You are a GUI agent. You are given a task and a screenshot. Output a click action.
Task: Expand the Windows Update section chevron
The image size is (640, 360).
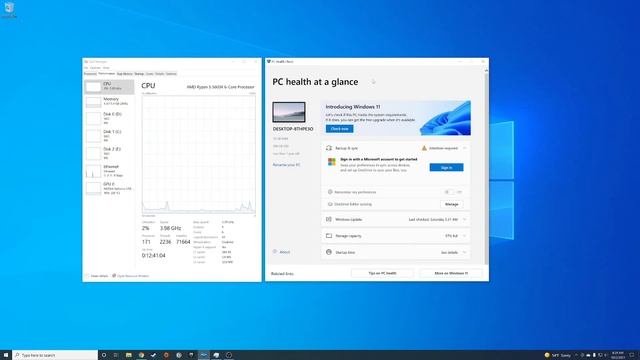pyautogui.click(x=464, y=220)
